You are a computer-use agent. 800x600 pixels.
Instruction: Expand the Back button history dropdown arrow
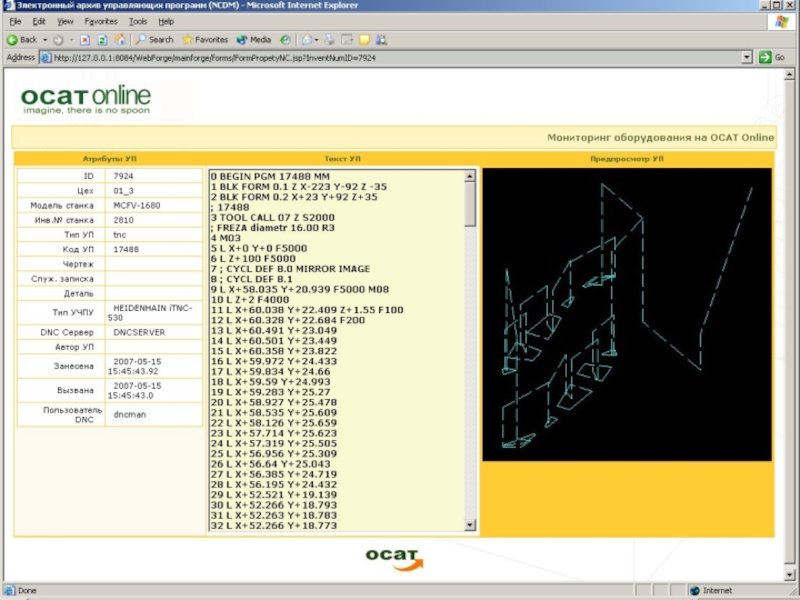pyautogui.click(x=45, y=40)
